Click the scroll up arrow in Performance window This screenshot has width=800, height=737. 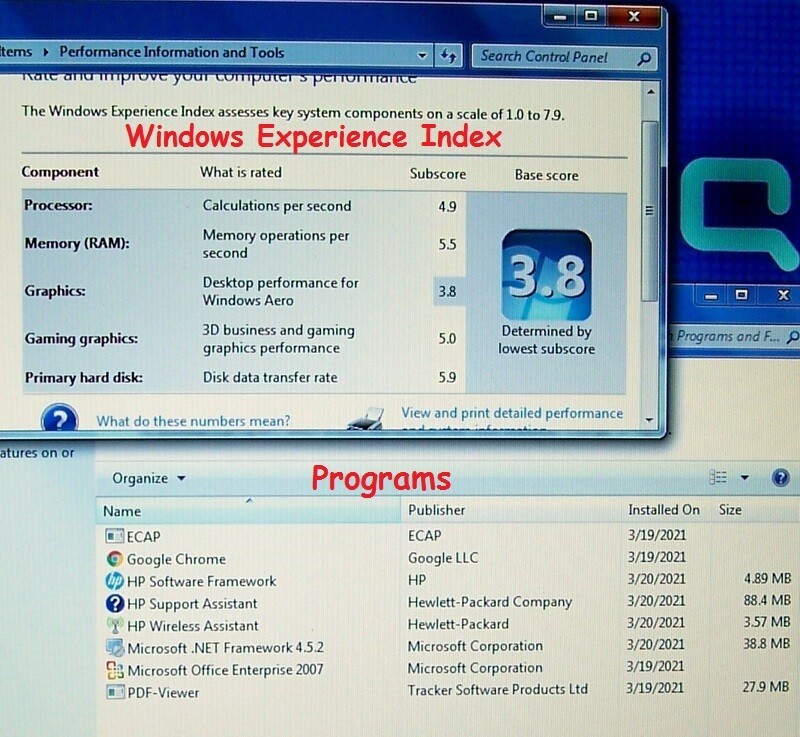[x=650, y=92]
